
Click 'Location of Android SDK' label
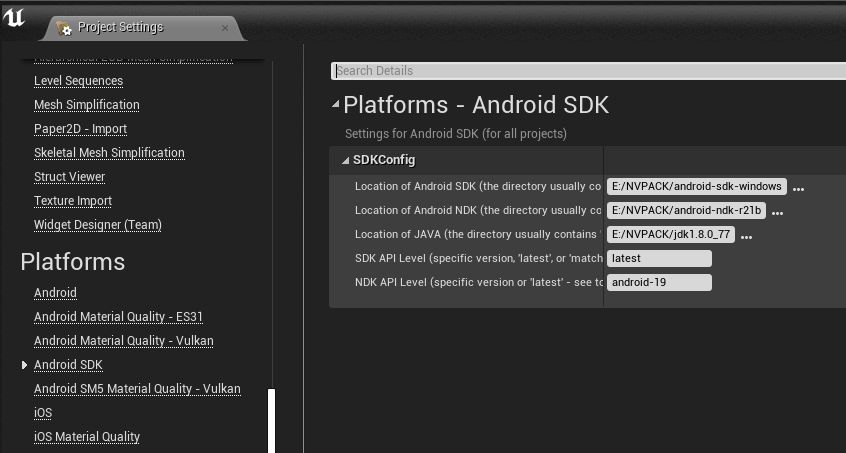tap(477, 187)
